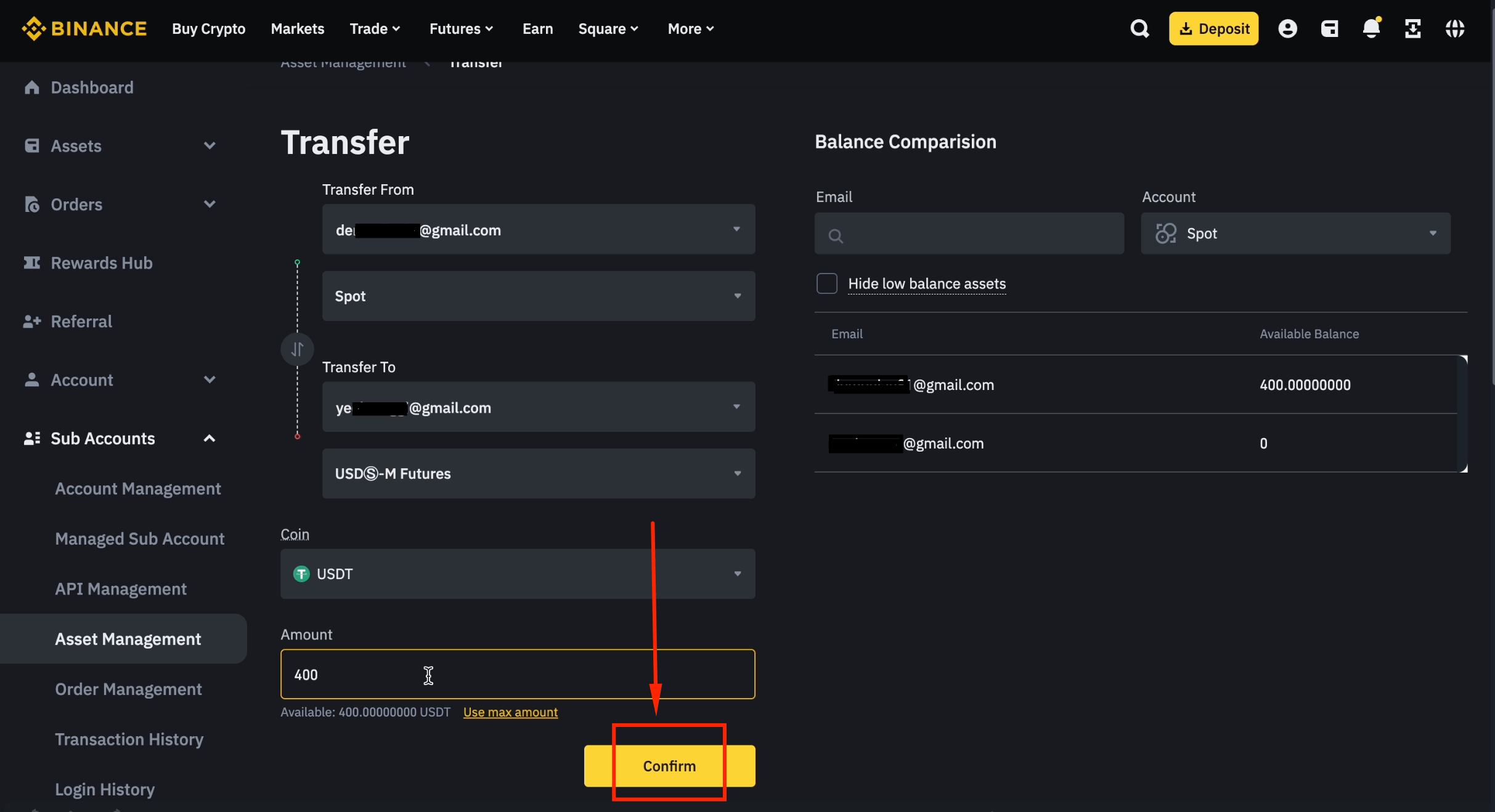Image resolution: width=1495 pixels, height=812 pixels.
Task: Open the language/region globe icon
Action: [x=1456, y=28]
